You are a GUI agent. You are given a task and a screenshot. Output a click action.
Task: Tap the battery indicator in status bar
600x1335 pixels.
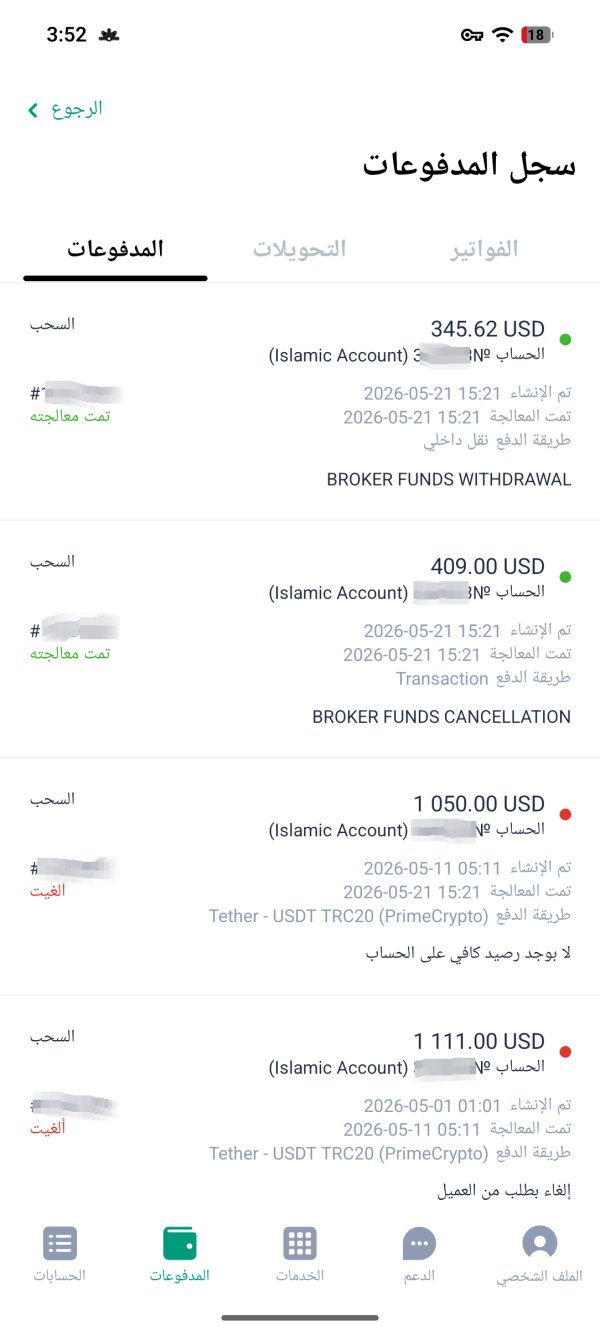[537, 35]
